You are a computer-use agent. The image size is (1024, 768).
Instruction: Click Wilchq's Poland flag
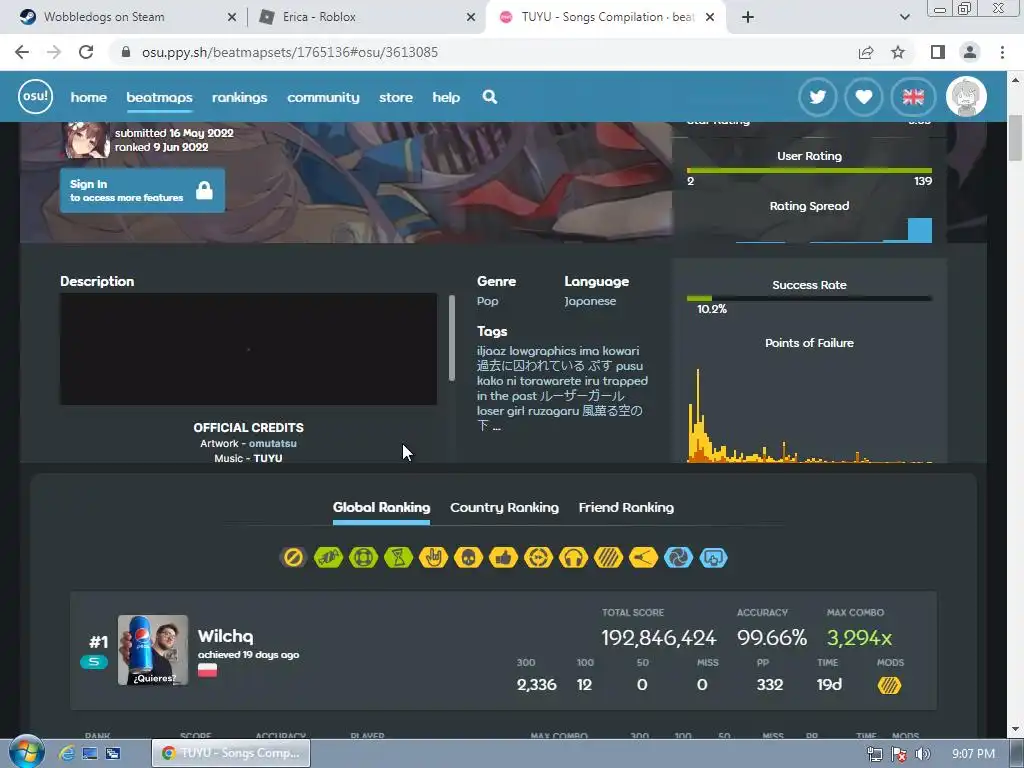207,670
